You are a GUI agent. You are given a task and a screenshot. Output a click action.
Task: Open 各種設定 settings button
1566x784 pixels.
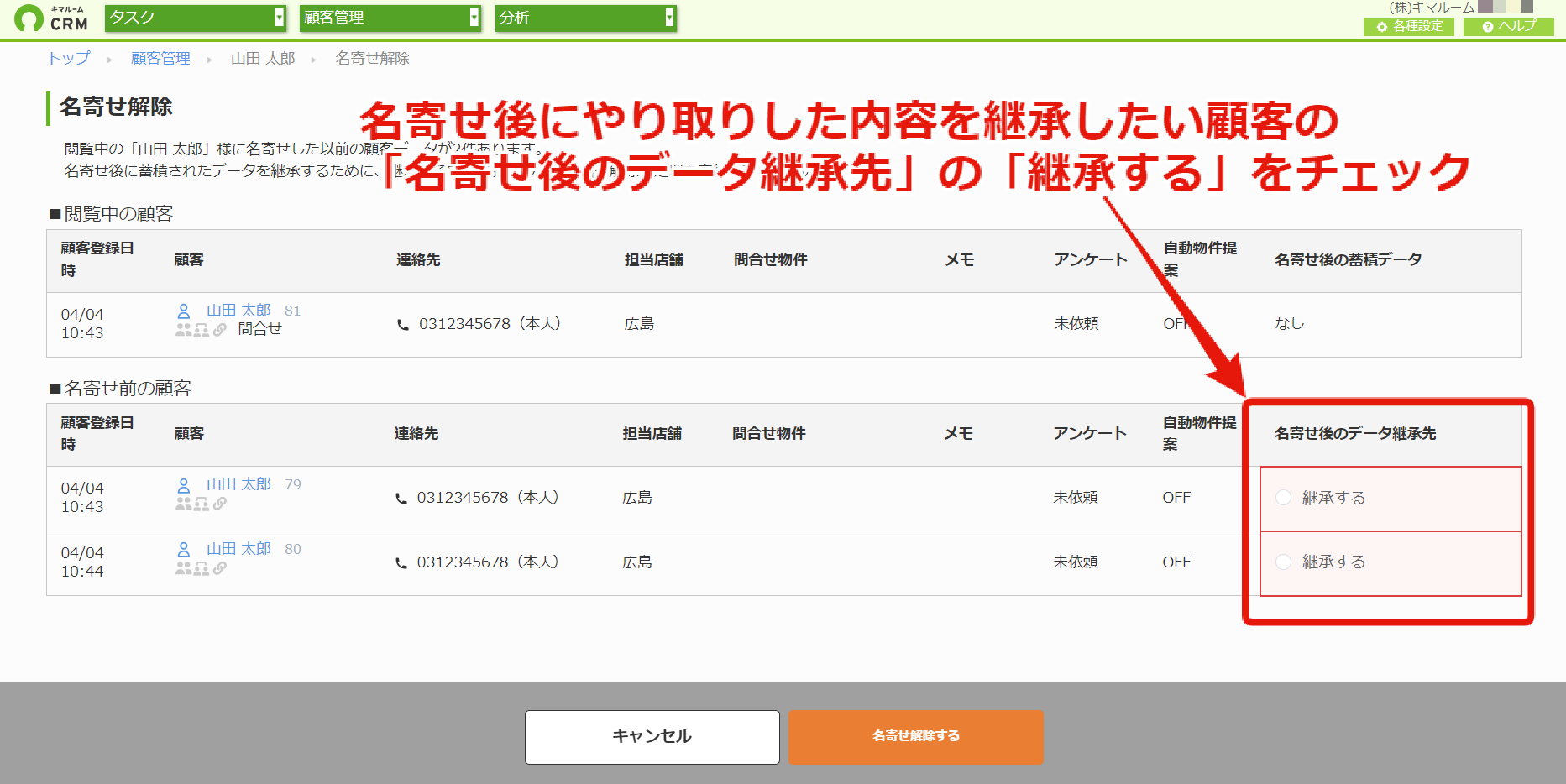point(1408,26)
